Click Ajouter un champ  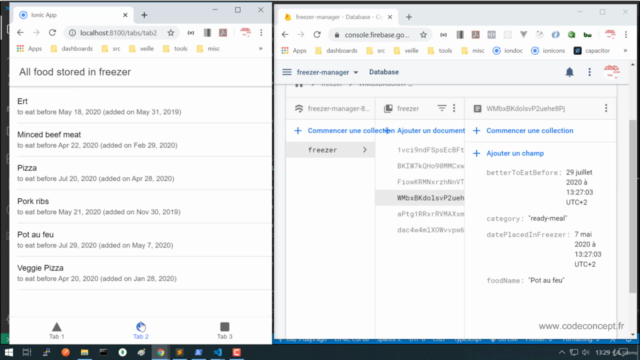click(x=508, y=153)
